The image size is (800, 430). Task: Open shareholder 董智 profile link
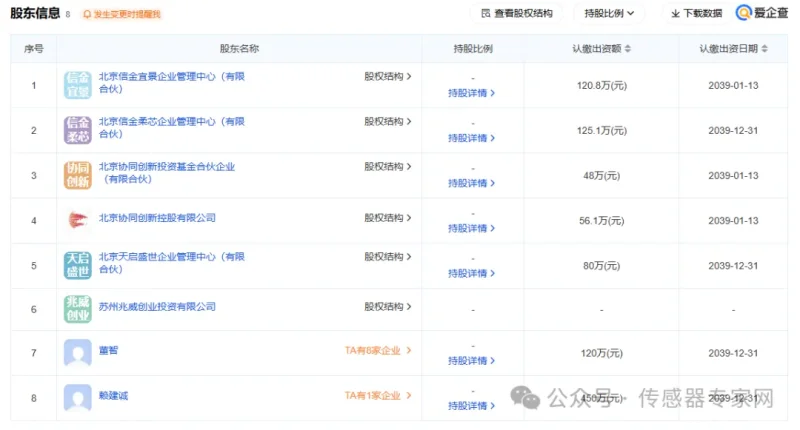[x=108, y=350]
